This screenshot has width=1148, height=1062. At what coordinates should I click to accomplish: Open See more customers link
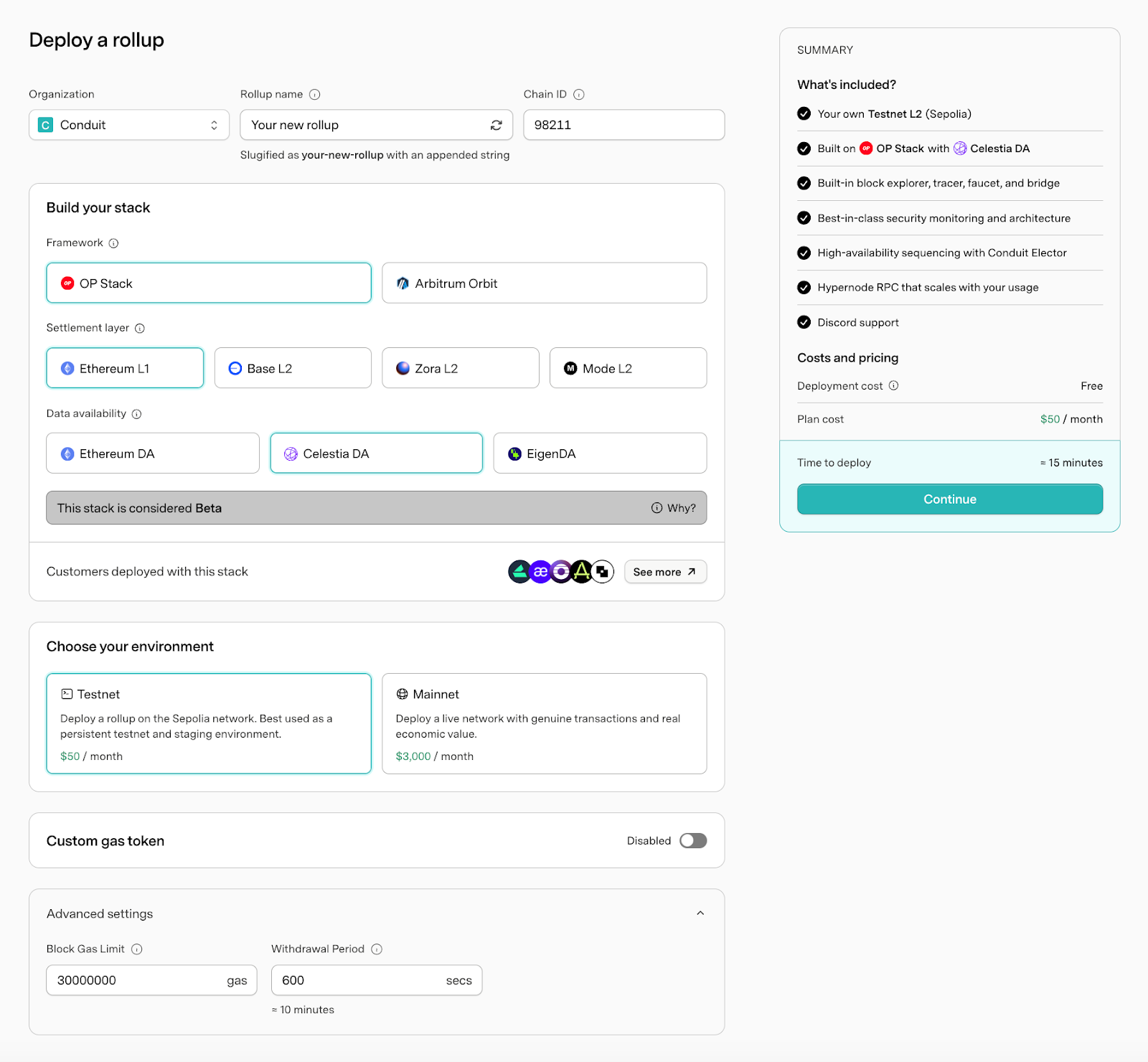pos(664,572)
